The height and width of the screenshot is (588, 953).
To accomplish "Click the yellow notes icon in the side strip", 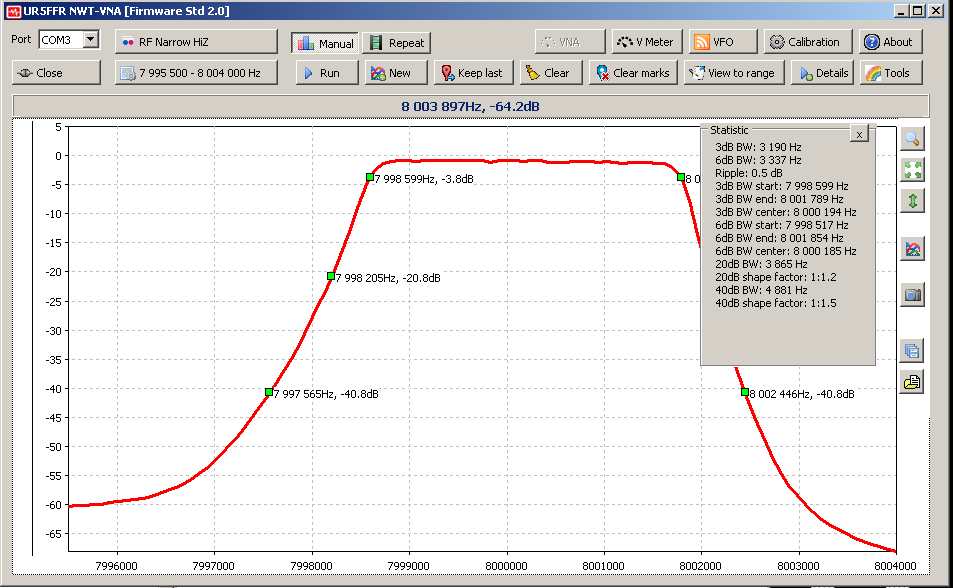I will (x=911, y=382).
